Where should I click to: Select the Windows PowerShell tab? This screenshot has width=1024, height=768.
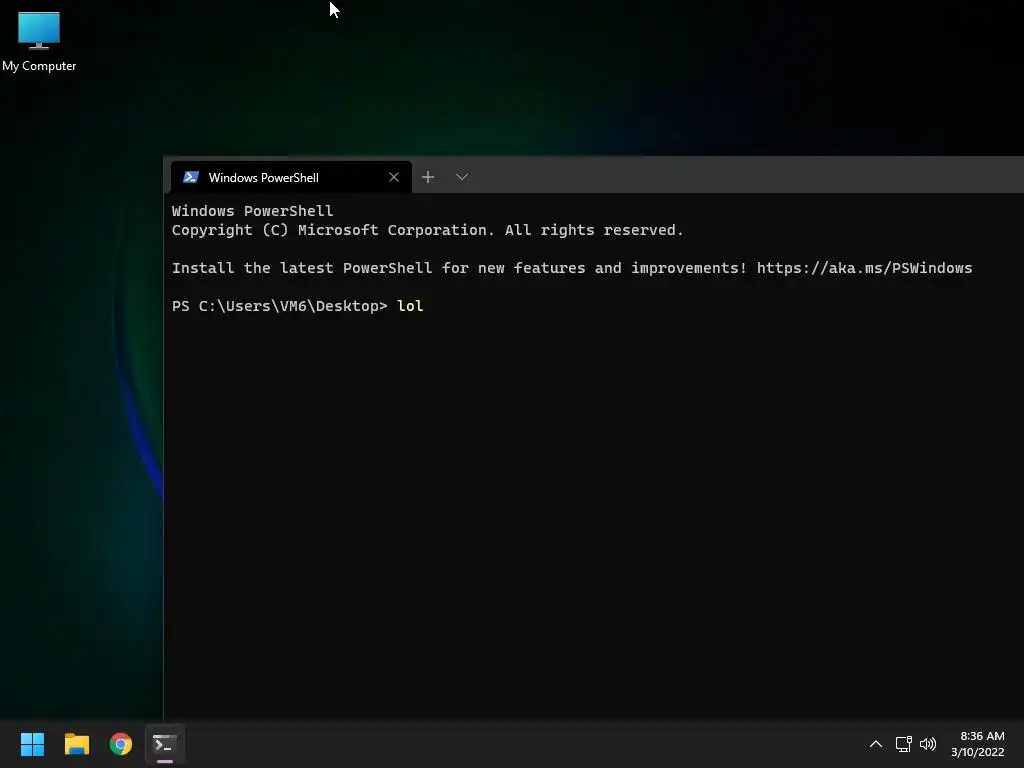tap(291, 177)
